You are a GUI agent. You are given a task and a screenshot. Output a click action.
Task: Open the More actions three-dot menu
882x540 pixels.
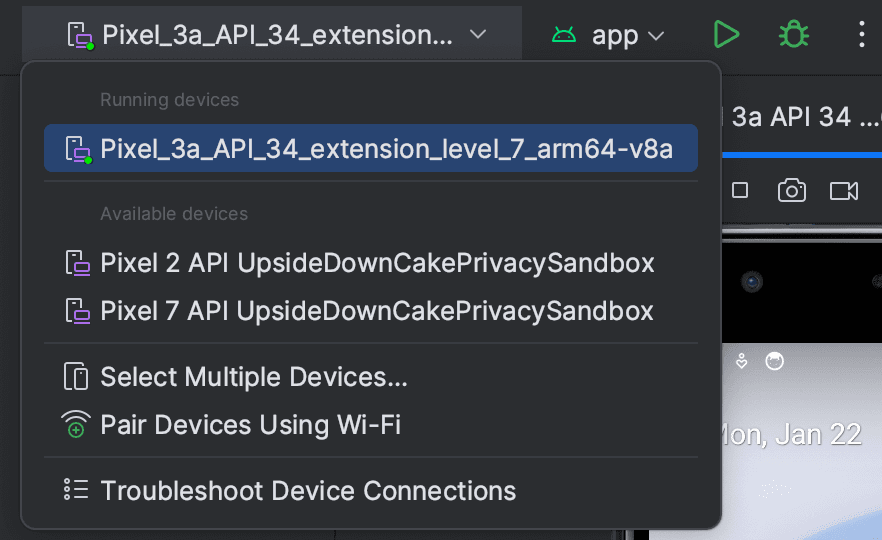pos(861,34)
